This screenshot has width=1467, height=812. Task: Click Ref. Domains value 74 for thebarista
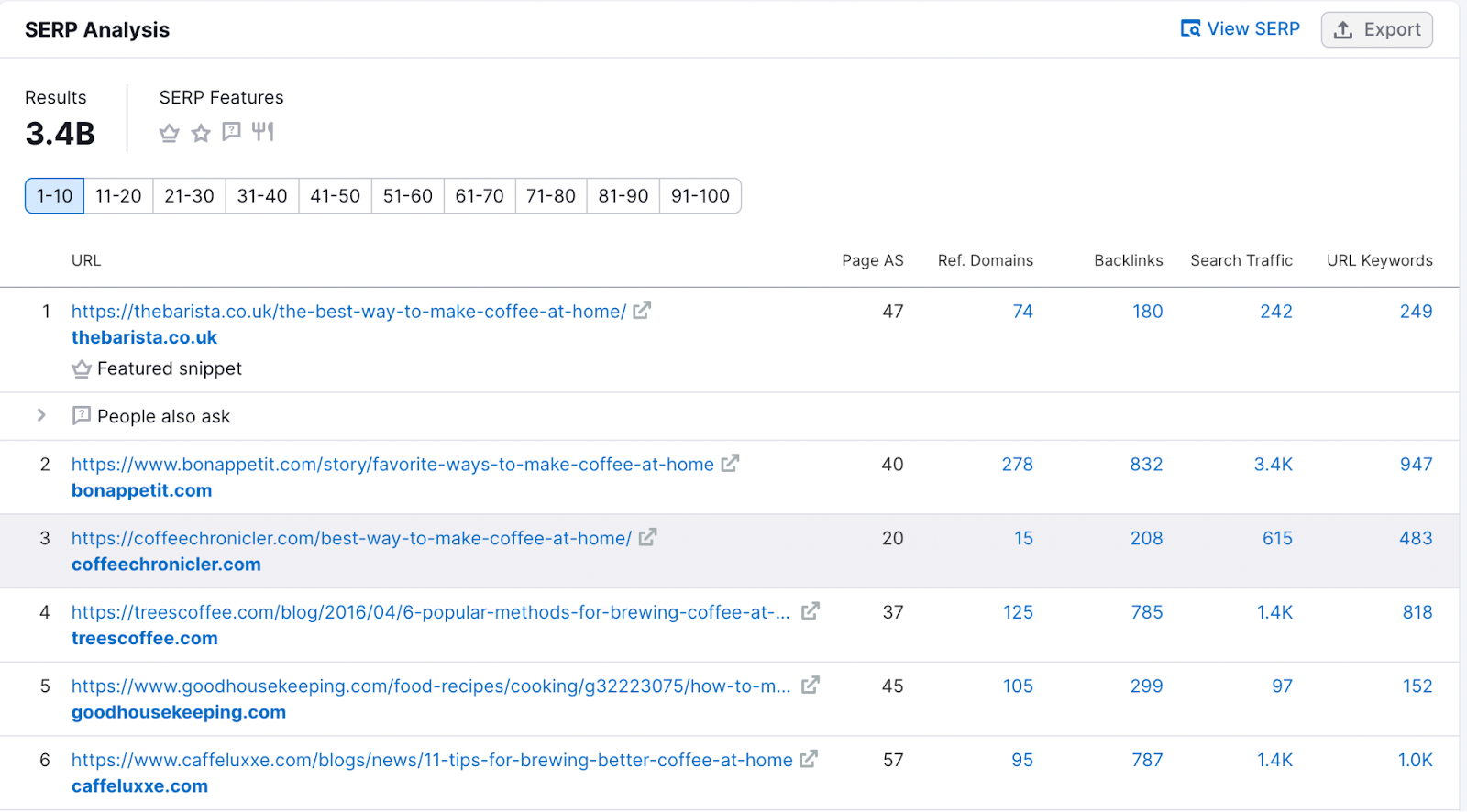coord(1022,312)
